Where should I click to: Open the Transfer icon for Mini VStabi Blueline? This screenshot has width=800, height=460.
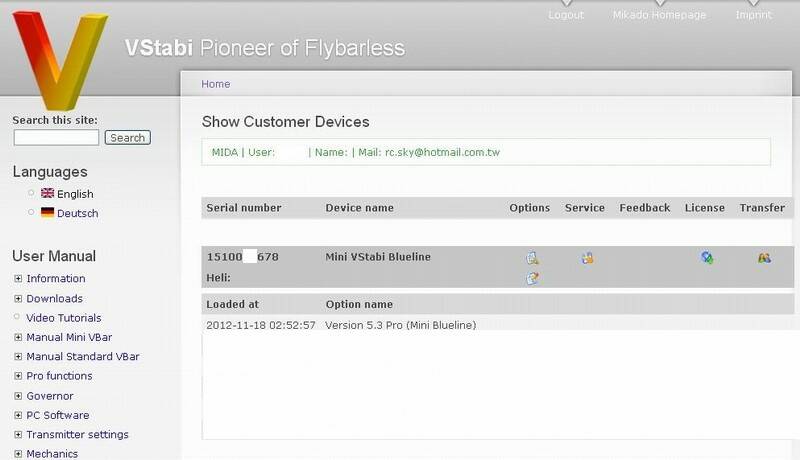(x=764, y=258)
